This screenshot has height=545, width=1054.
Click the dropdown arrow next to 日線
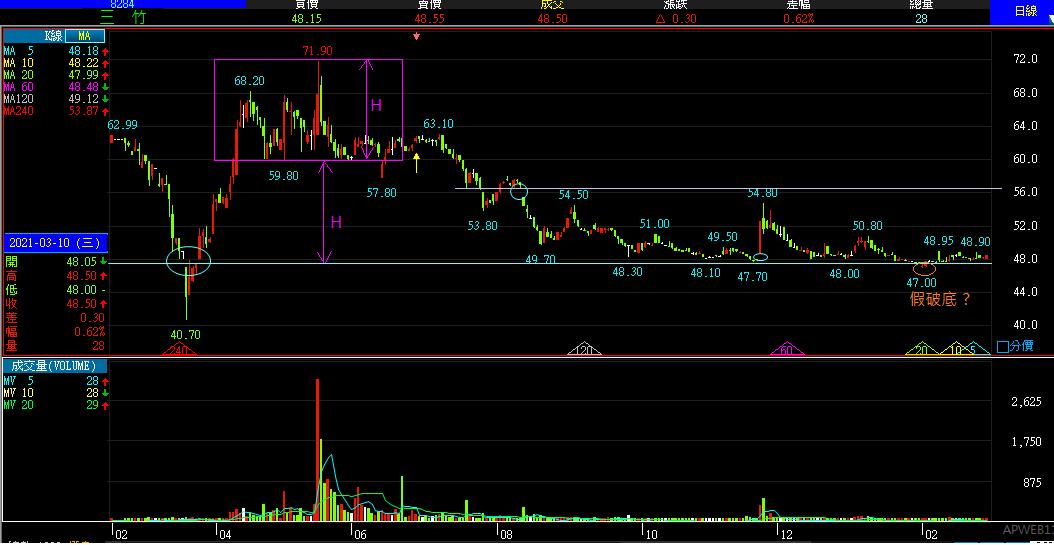[1047, 16]
